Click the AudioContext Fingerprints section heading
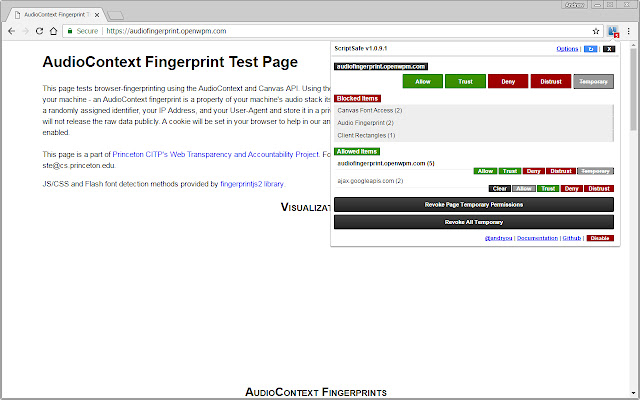The width and height of the screenshot is (640, 400). coord(316,392)
